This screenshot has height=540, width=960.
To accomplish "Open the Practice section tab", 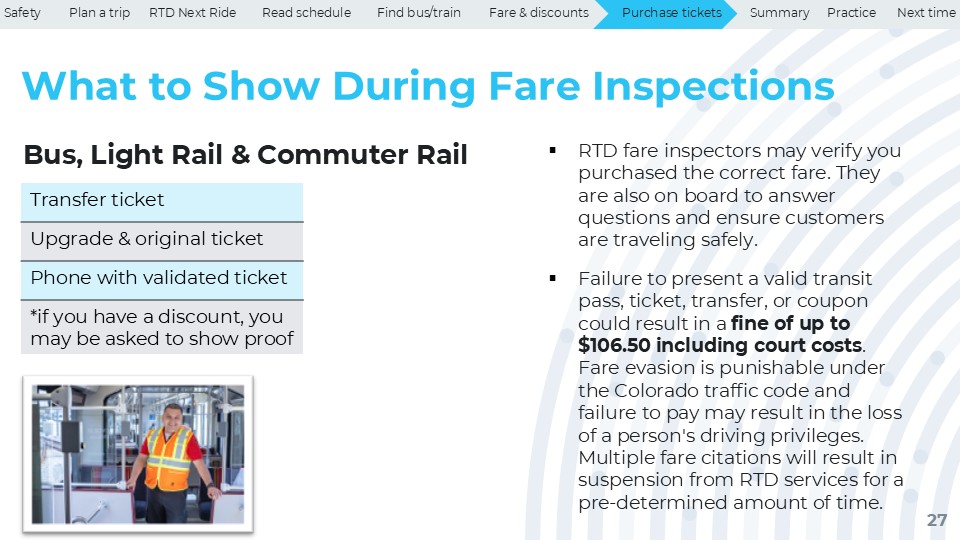I will (851, 13).
